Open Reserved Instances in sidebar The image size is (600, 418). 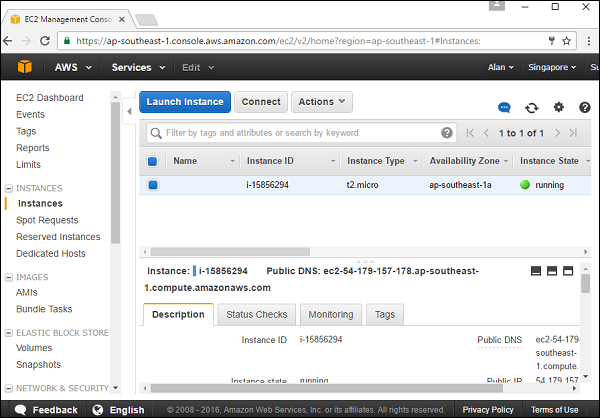pos(58,237)
